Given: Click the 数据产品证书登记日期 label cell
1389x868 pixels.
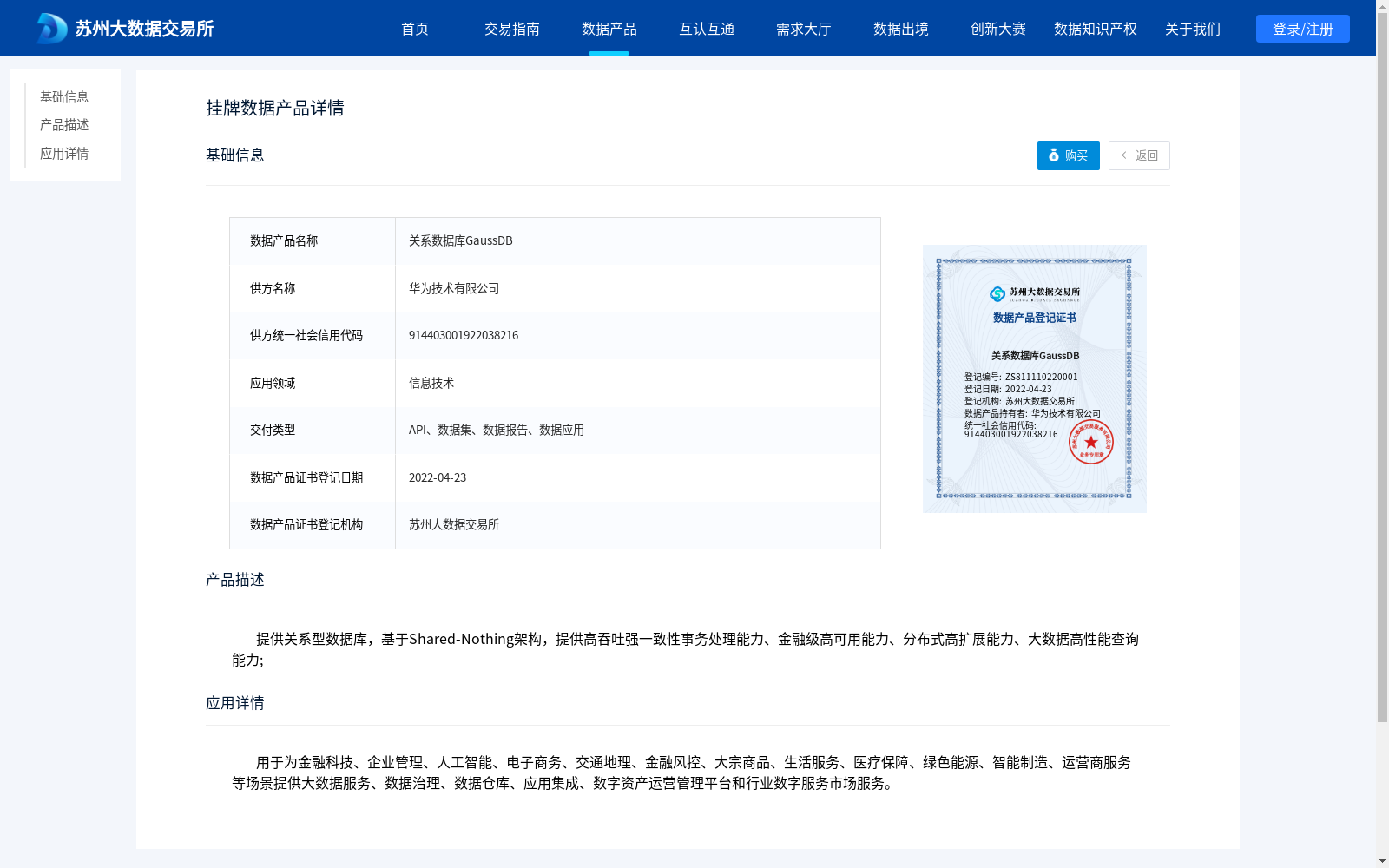Looking at the screenshot, I should (313, 477).
